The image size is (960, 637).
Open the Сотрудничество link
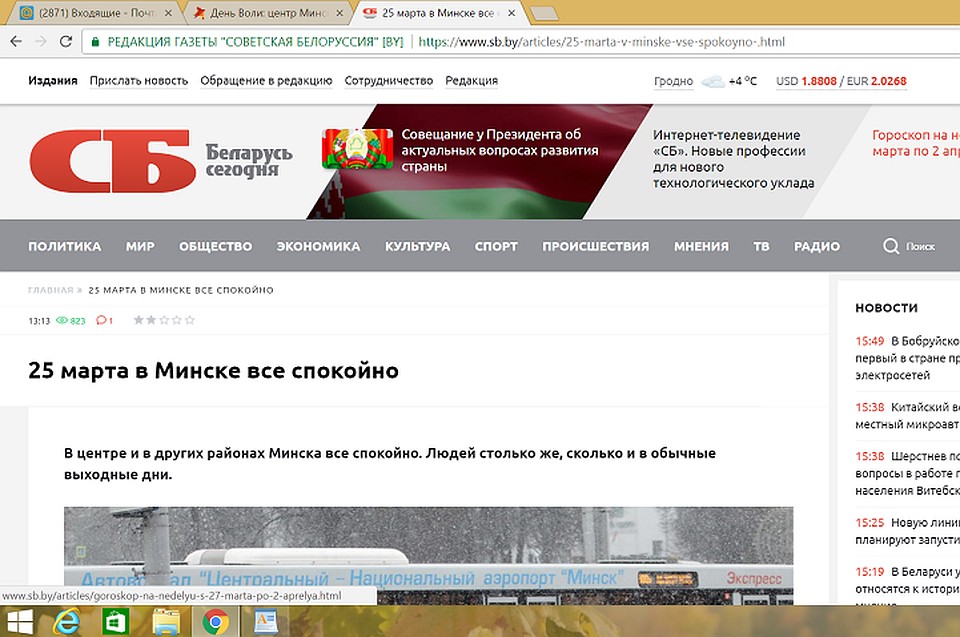click(389, 81)
